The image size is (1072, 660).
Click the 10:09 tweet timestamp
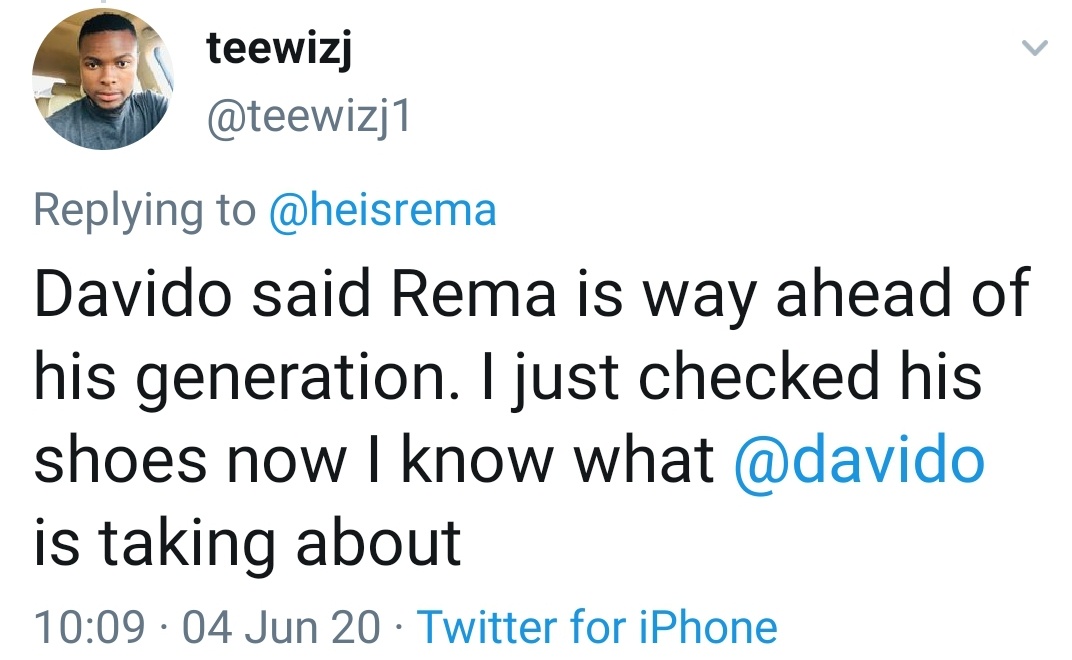[x=89, y=628]
